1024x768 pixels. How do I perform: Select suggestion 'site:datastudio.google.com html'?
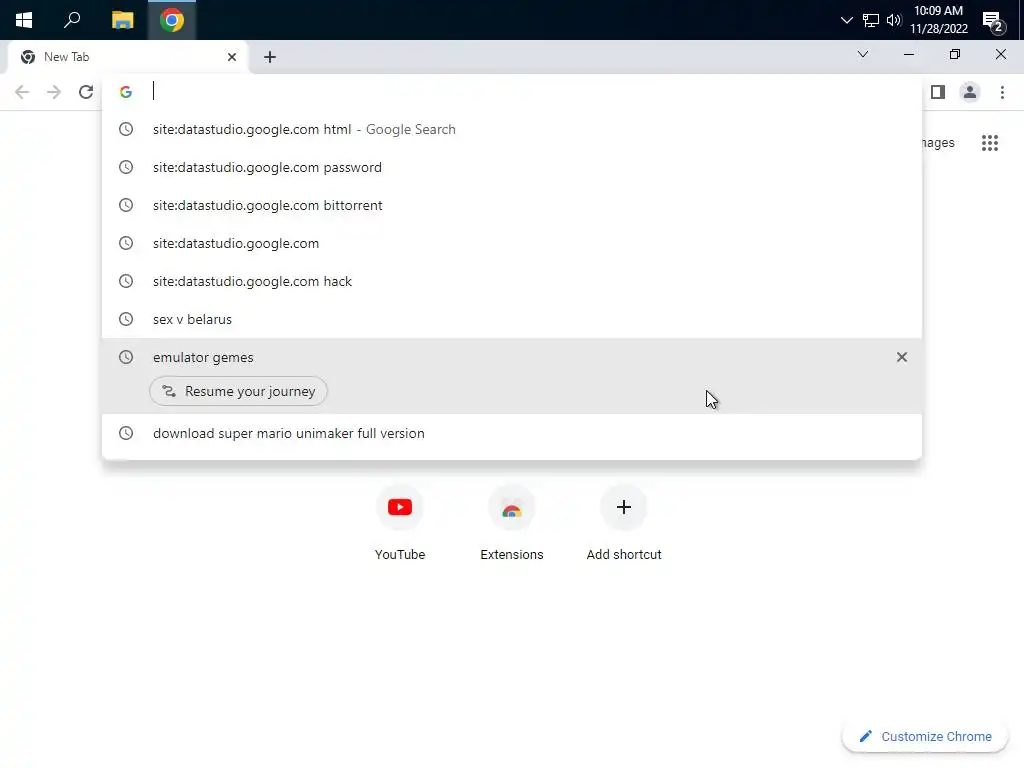point(512,129)
